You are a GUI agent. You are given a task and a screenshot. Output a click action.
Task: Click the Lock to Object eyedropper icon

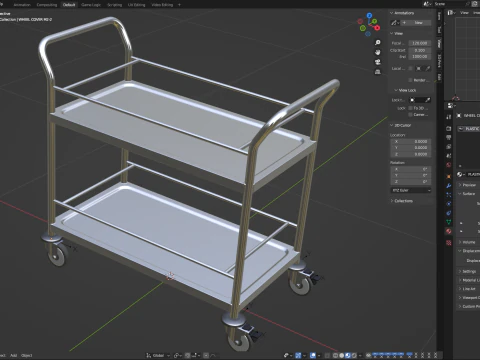click(428, 100)
